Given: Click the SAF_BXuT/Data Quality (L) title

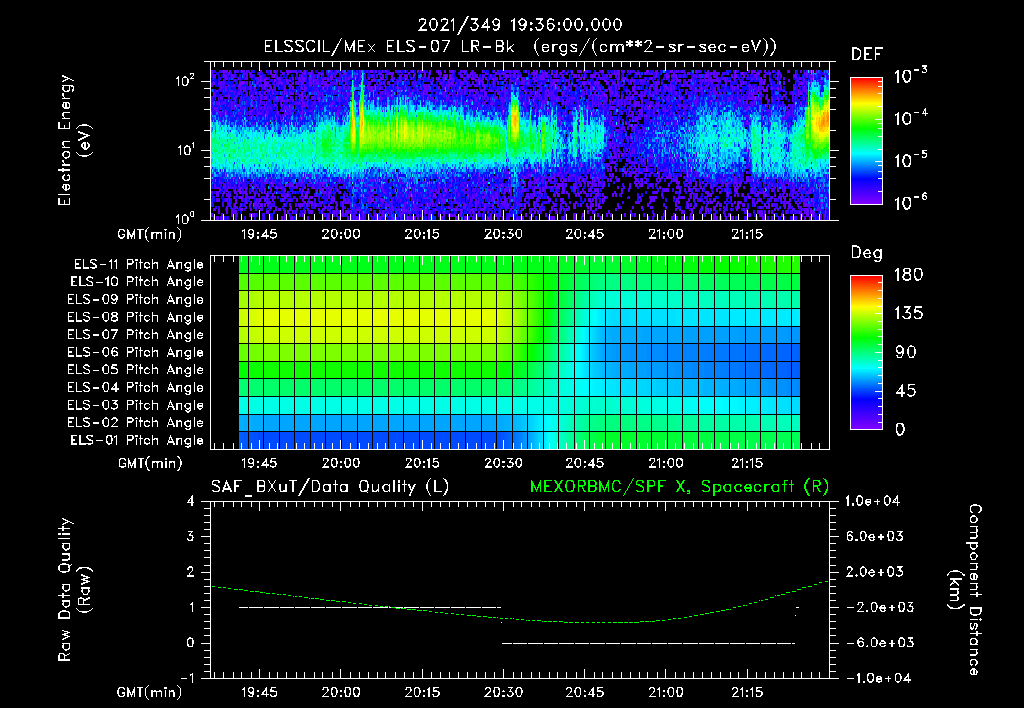Looking at the screenshot, I should tap(330, 487).
